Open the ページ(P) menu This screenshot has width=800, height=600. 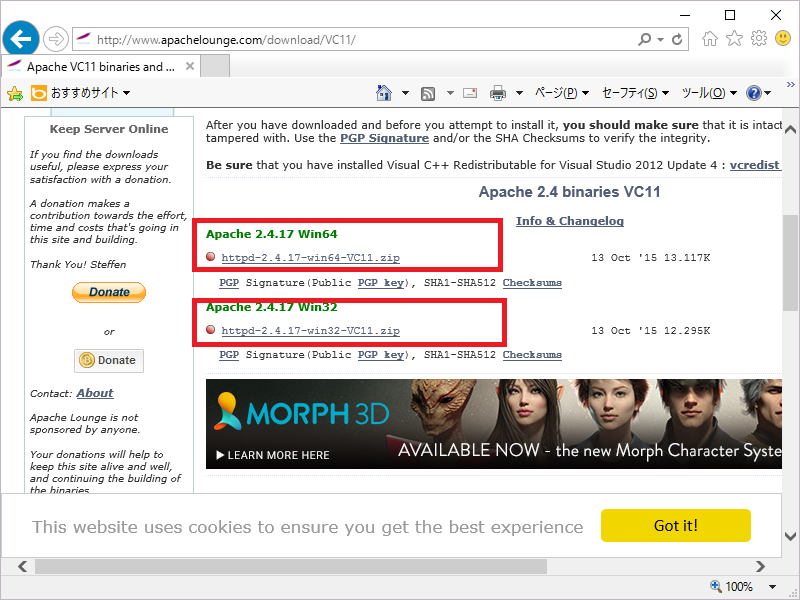pyautogui.click(x=561, y=93)
